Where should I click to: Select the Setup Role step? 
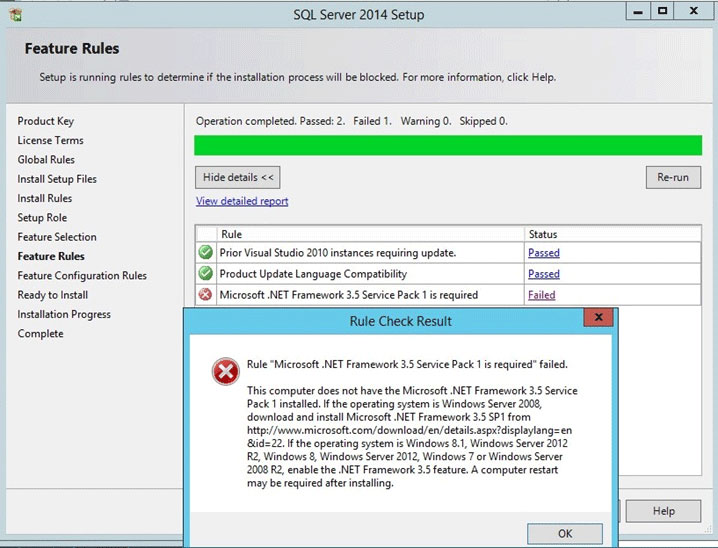42,217
